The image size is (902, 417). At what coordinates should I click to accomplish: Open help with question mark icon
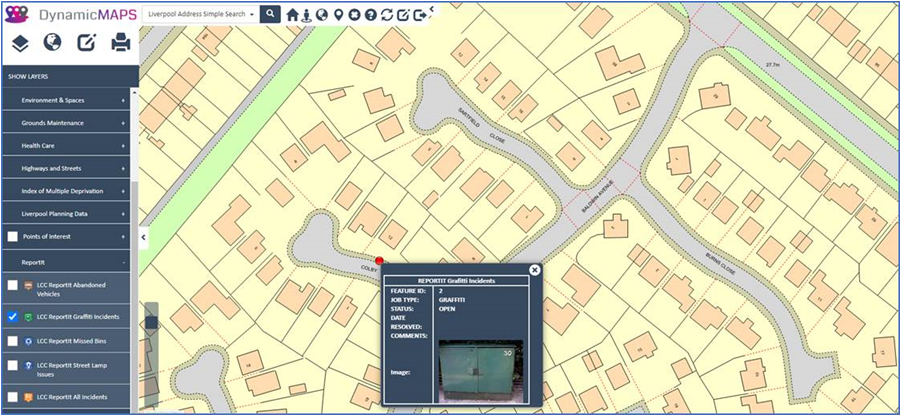[370, 15]
